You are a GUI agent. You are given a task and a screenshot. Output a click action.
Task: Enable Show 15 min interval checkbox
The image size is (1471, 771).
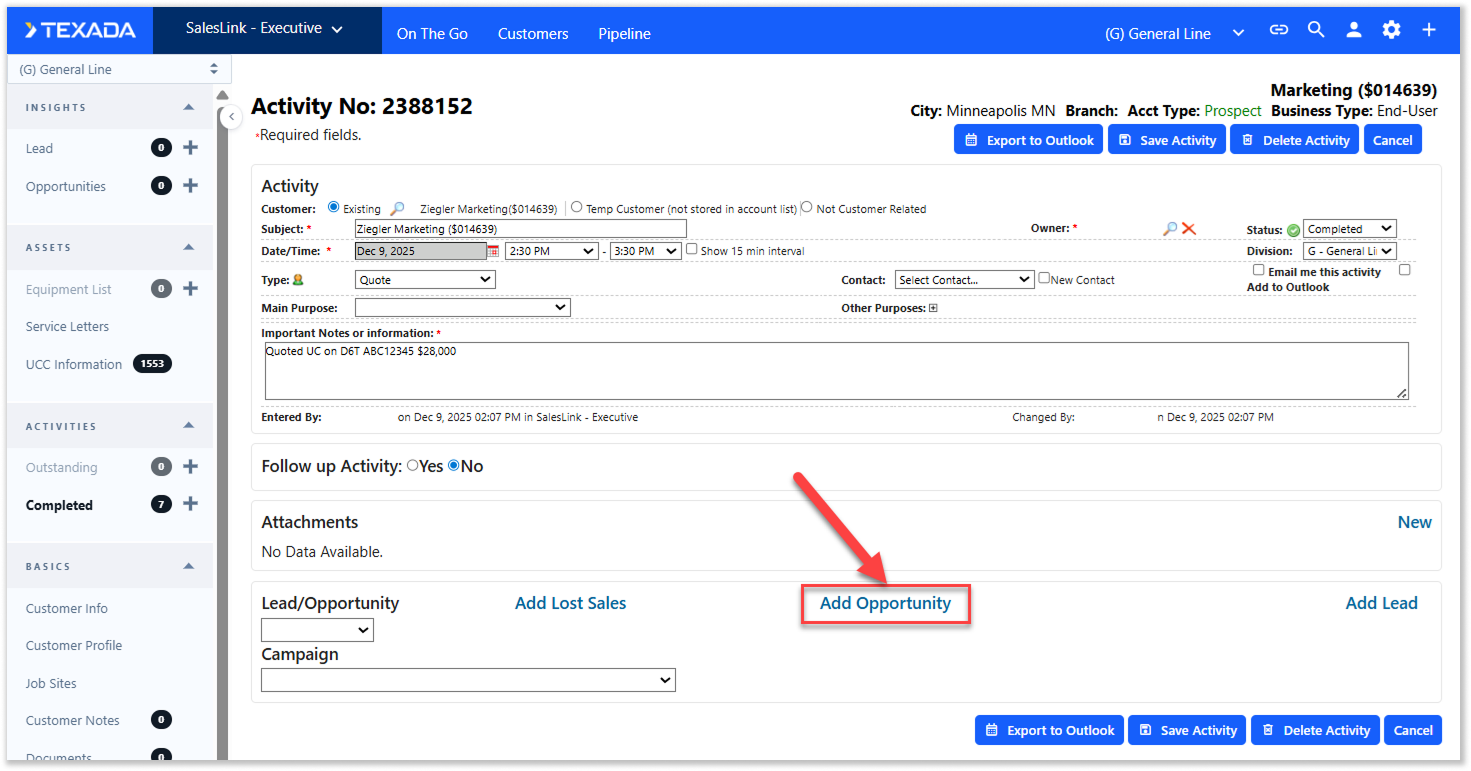[x=692, y=250]
